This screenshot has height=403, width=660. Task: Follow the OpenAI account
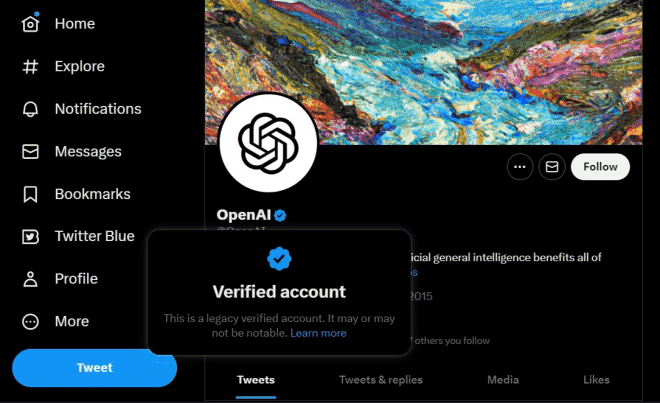coord(600,167)
